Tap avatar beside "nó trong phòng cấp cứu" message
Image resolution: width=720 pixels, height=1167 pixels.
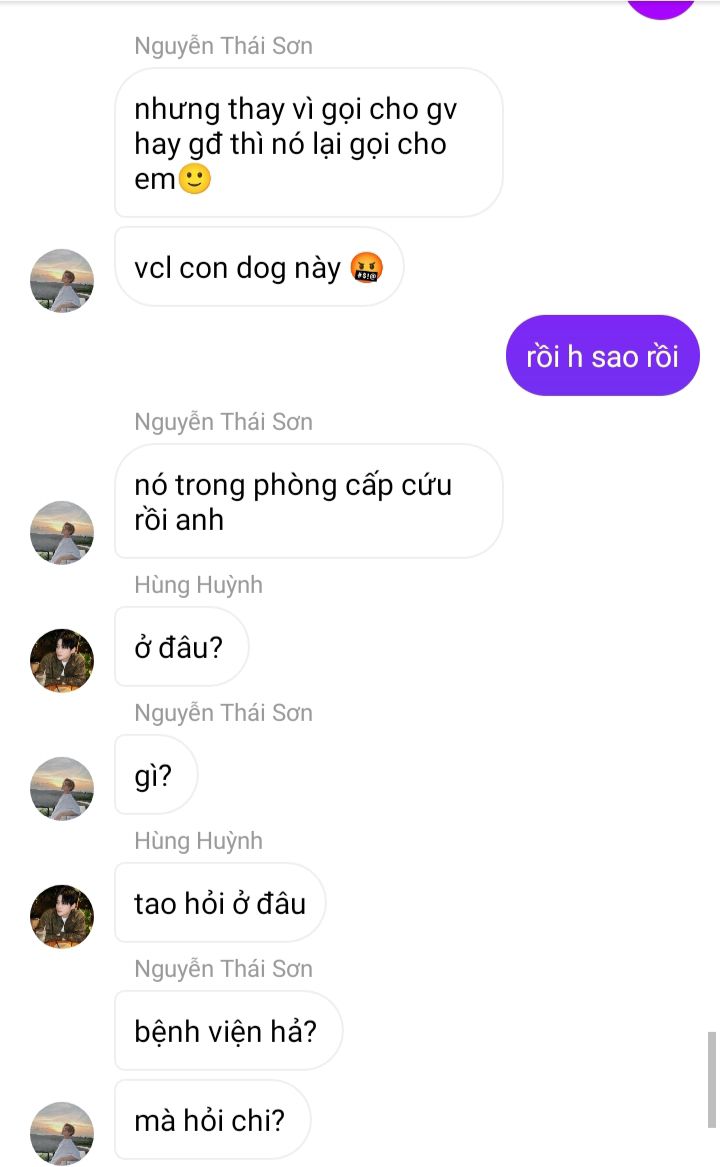(x=62, y=533)
